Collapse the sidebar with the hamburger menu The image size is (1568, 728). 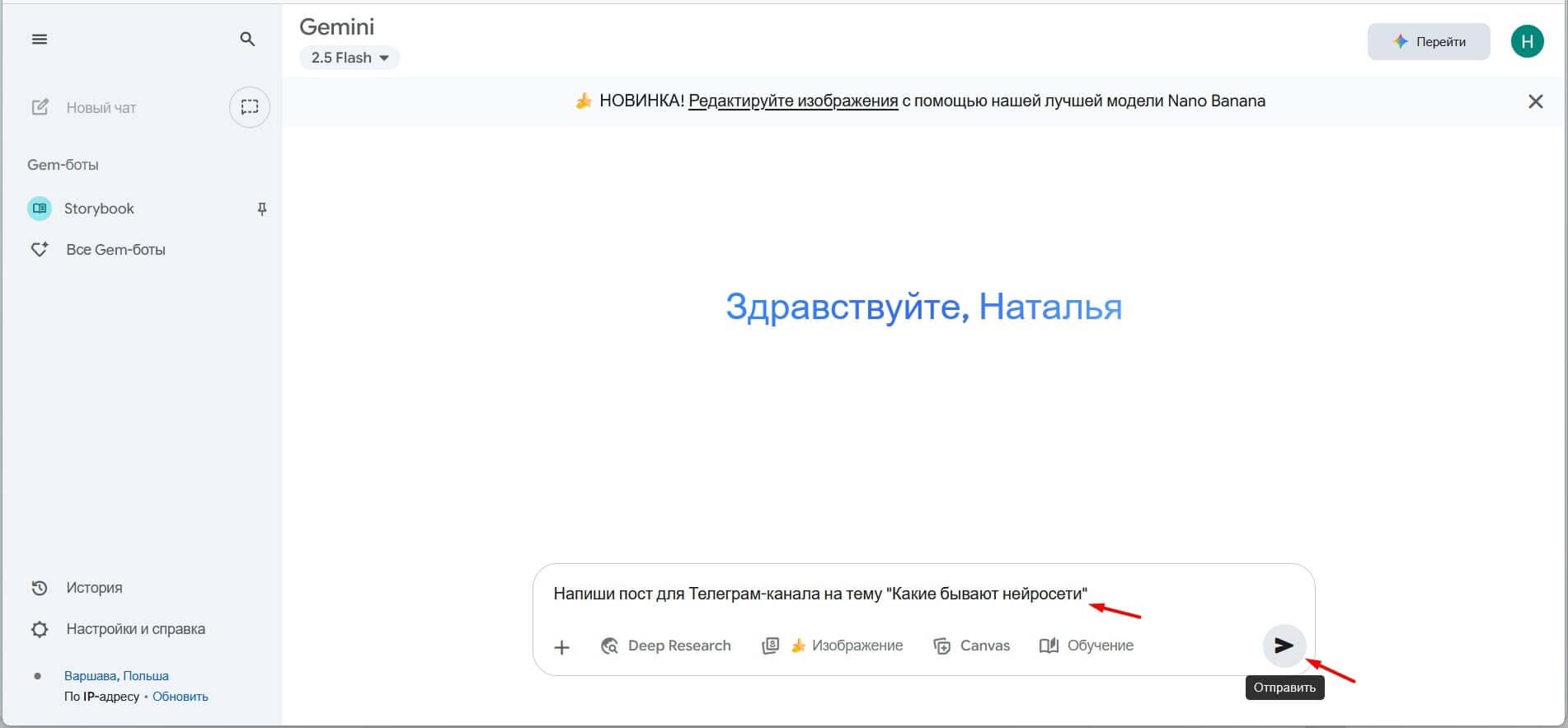(x=39, y=39)
